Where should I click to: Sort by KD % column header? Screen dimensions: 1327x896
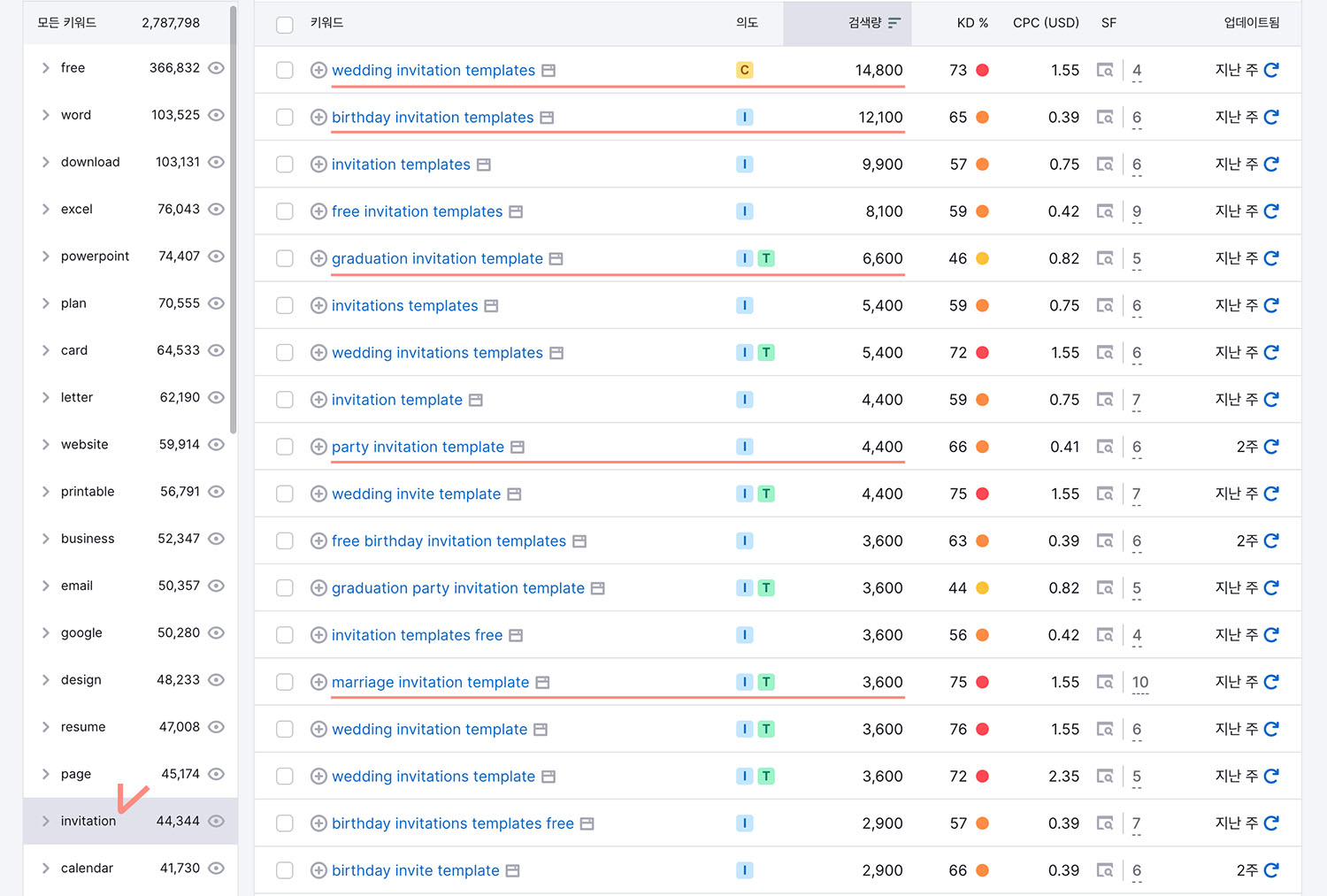[972, 23]
